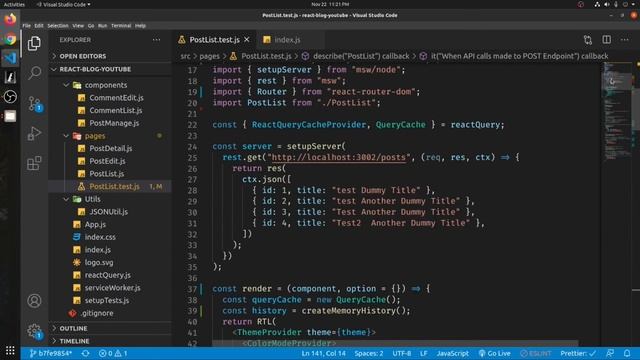Collapse the pages folder

(95, 136)
